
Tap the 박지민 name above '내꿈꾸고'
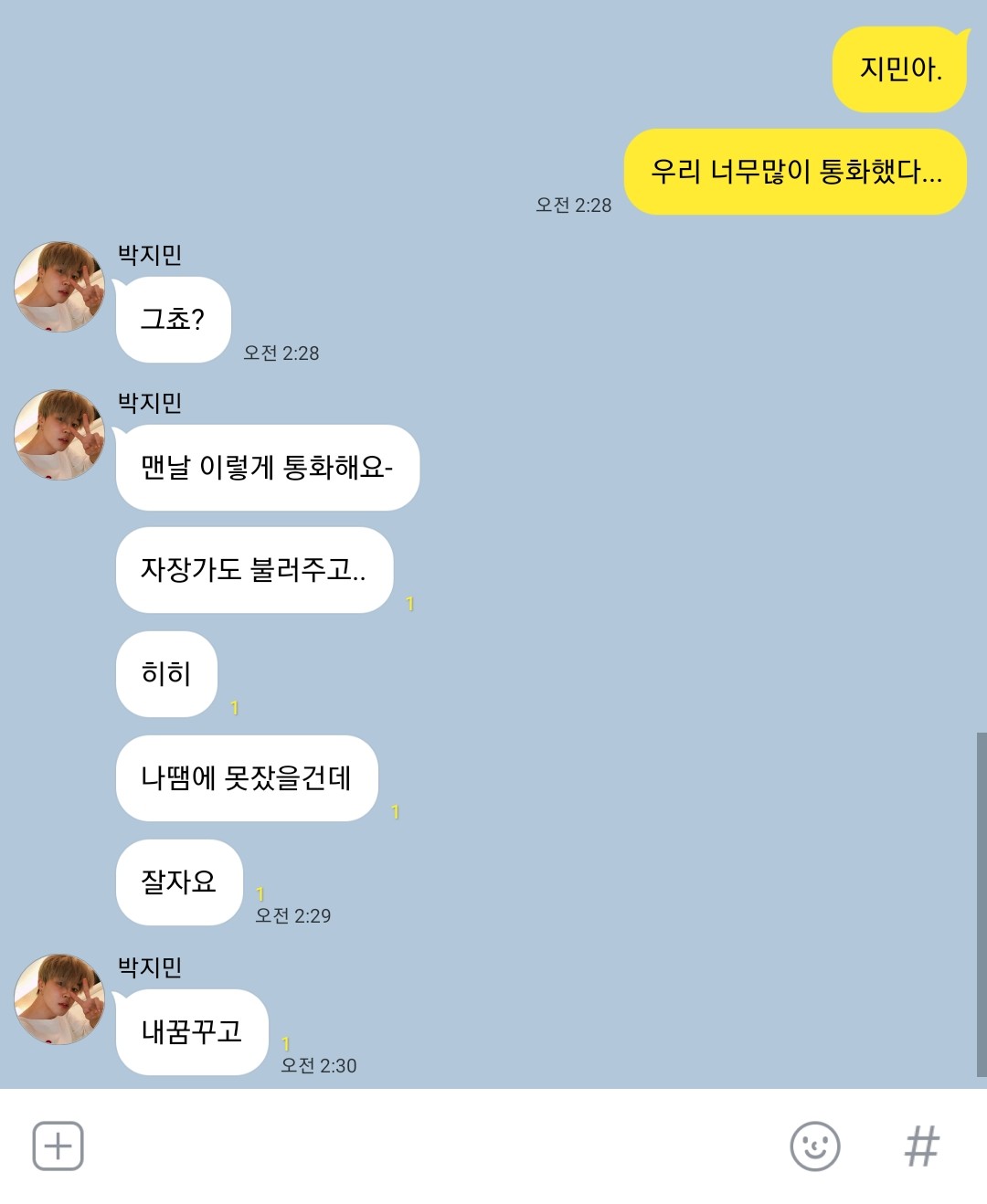[x=150, y=967]
